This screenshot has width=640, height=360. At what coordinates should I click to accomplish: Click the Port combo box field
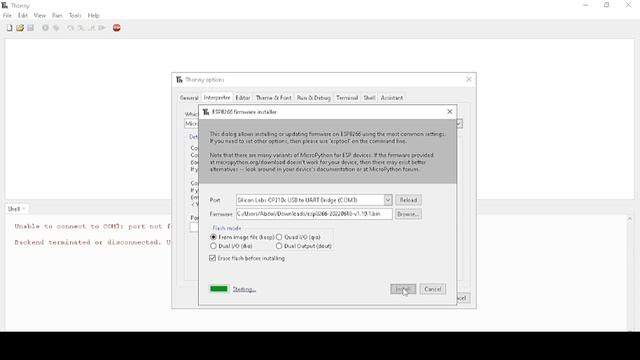pyautogui.click(x=314, y=200)
